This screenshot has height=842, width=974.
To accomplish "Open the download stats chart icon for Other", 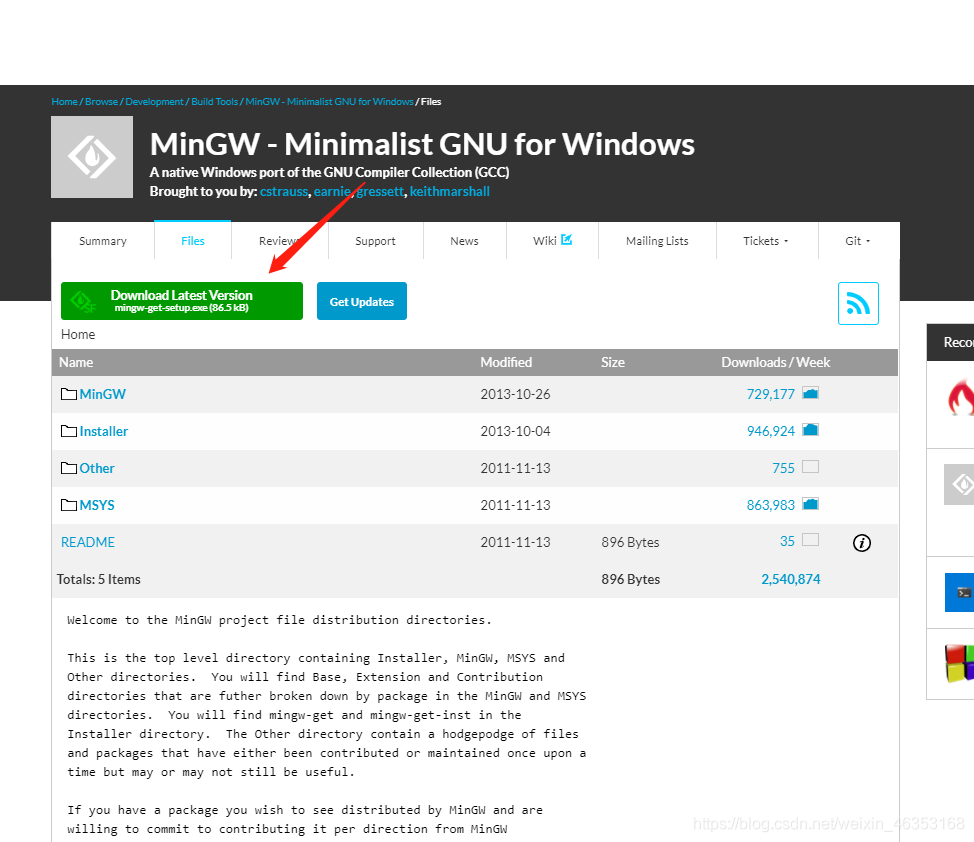I will point(810,467).
